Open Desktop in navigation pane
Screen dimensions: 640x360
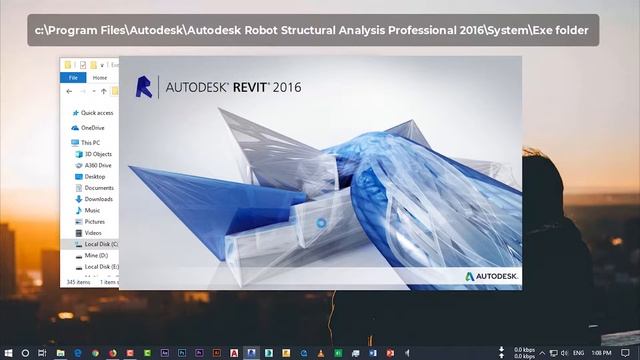(90, 176)
